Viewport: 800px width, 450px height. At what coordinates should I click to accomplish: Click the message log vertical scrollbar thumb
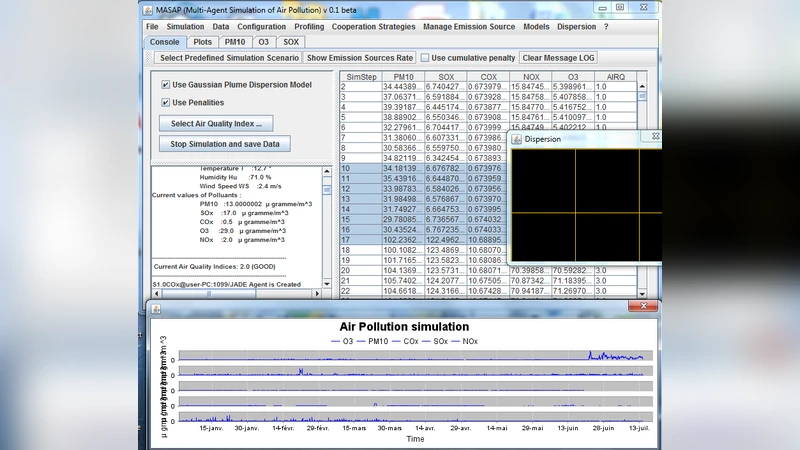(327, 187)
